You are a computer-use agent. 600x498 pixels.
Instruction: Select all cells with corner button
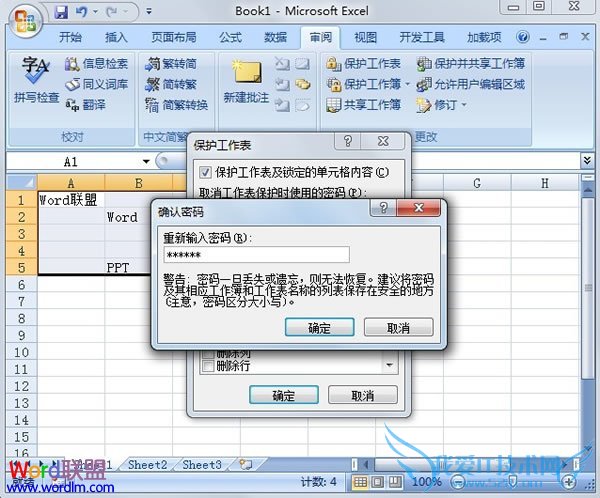[x=21, y=183]
